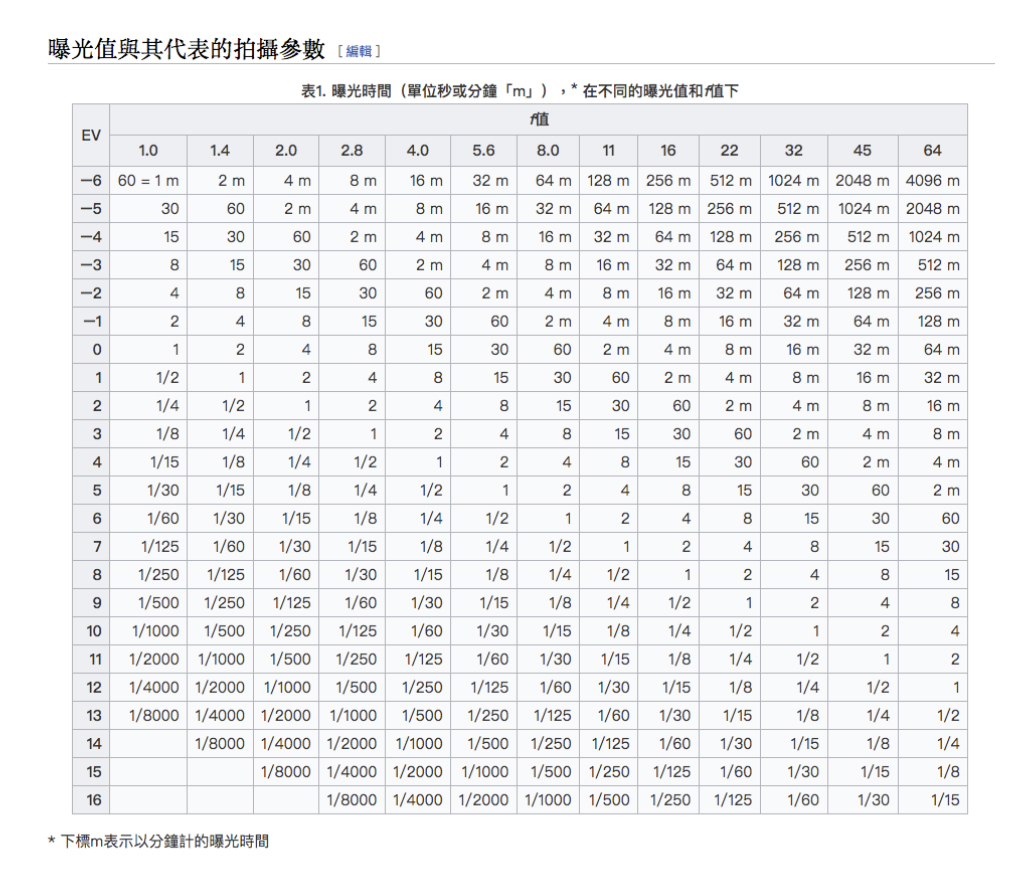
Task: Select the f值 header cell spanning the columns
Action: point(539,120)
